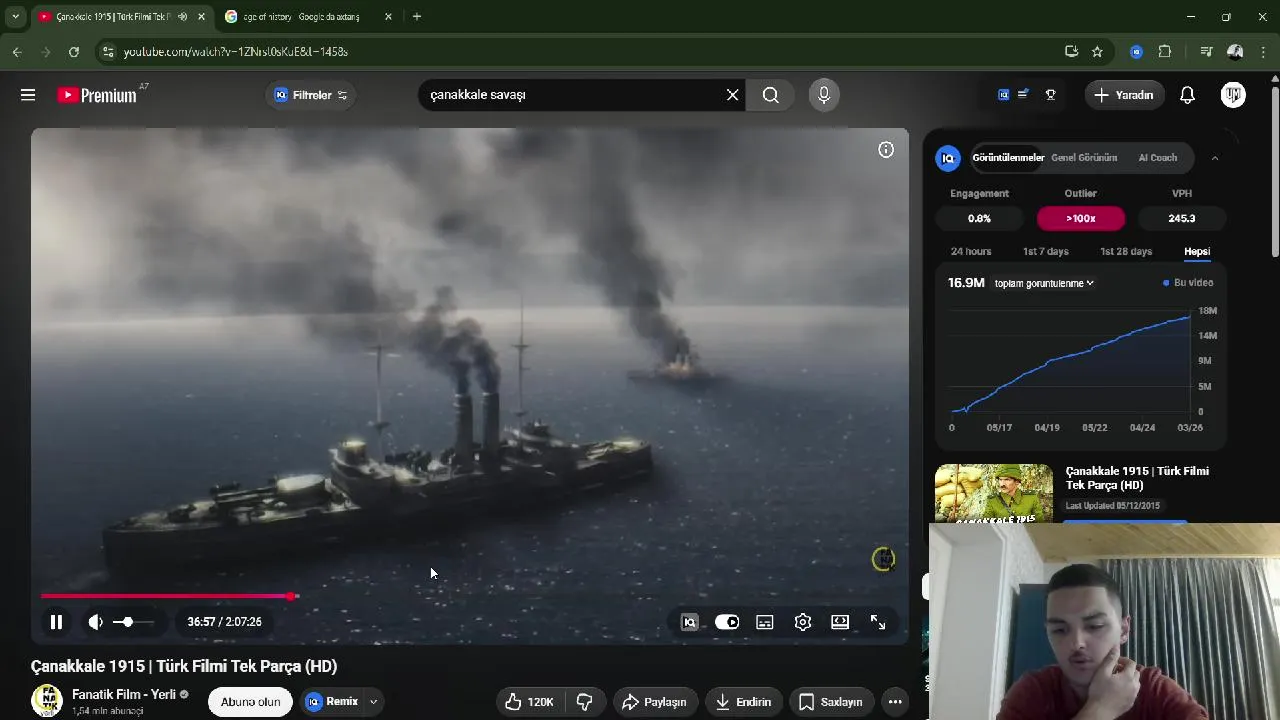Start voice search with the microphone icon
The height and width of the screenshot is (720, 1280).
point(824,95)
